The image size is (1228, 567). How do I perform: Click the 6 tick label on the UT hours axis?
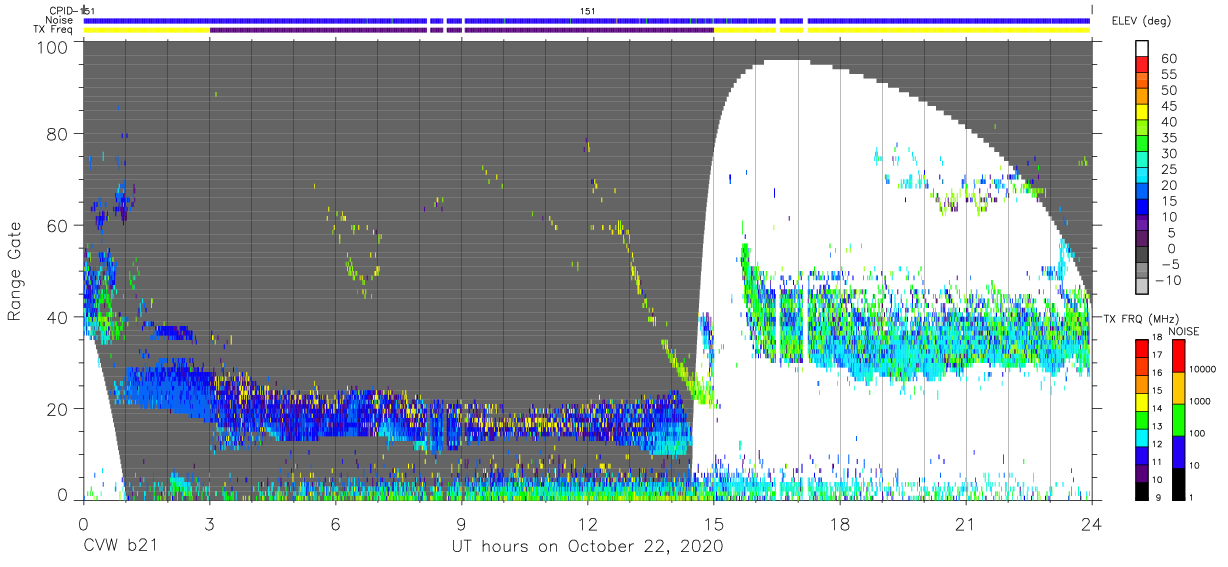pos(335,523)
